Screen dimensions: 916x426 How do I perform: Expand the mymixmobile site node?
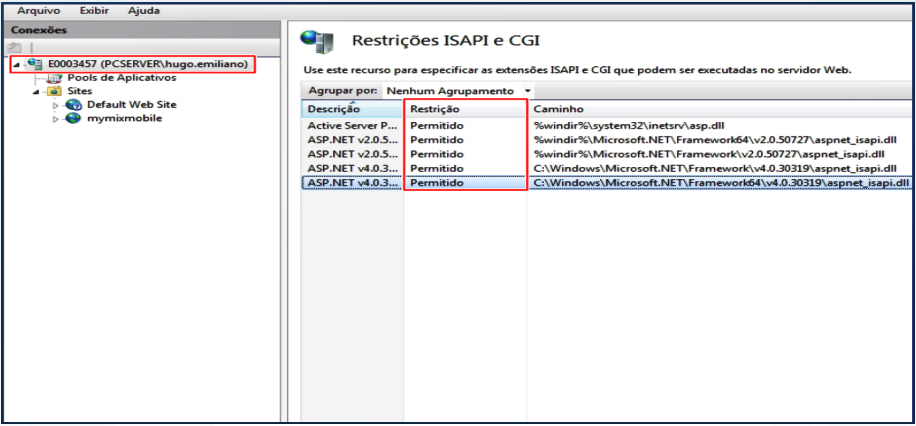tap(56, 119)
